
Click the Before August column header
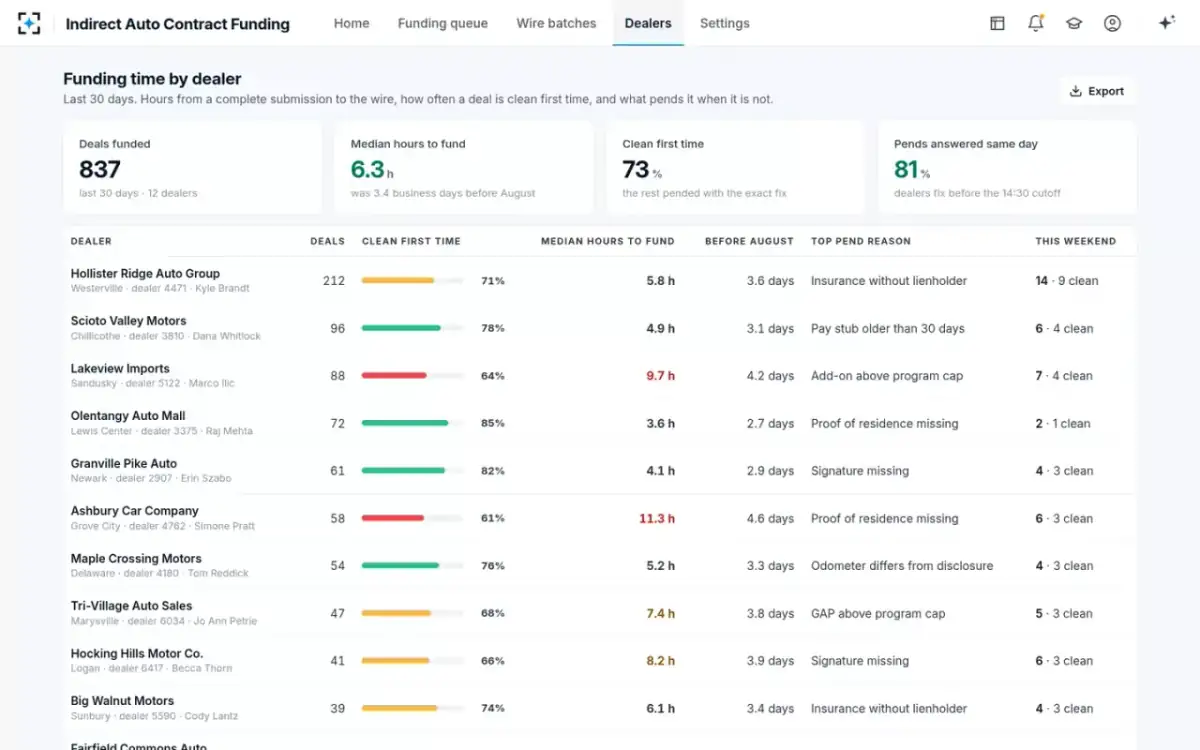click(x=749, y=241)
